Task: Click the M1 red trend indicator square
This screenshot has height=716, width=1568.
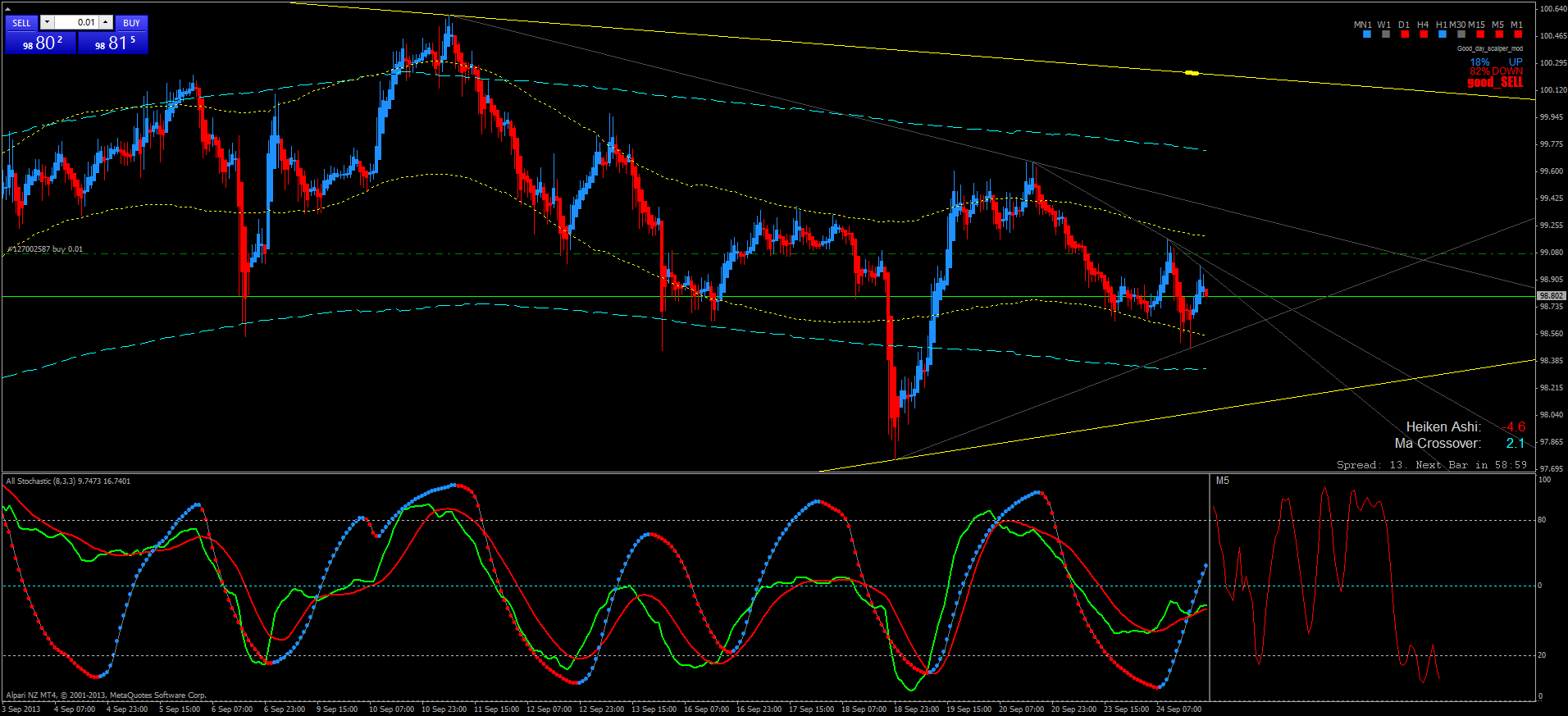Action: [x=1518, y=34]
